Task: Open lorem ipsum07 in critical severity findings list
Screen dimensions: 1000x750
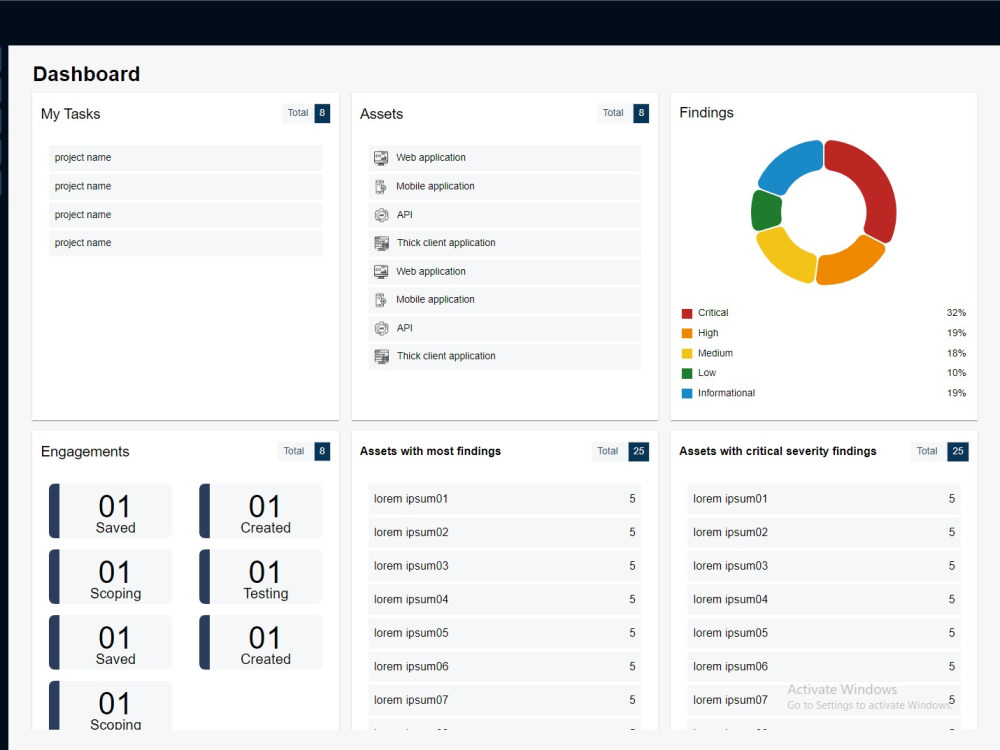Action: click(824, 700)
